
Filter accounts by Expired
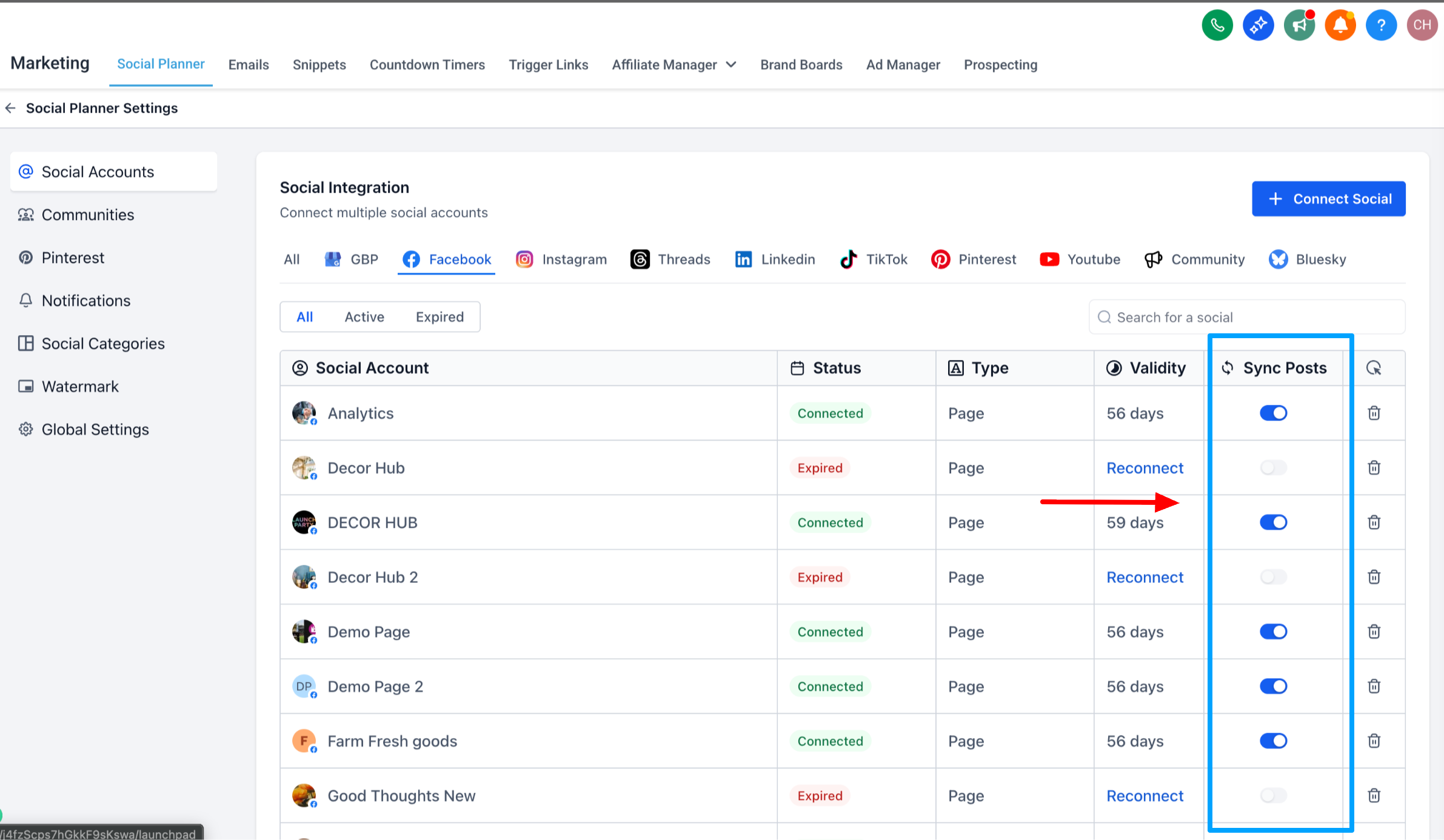[440, 317]
